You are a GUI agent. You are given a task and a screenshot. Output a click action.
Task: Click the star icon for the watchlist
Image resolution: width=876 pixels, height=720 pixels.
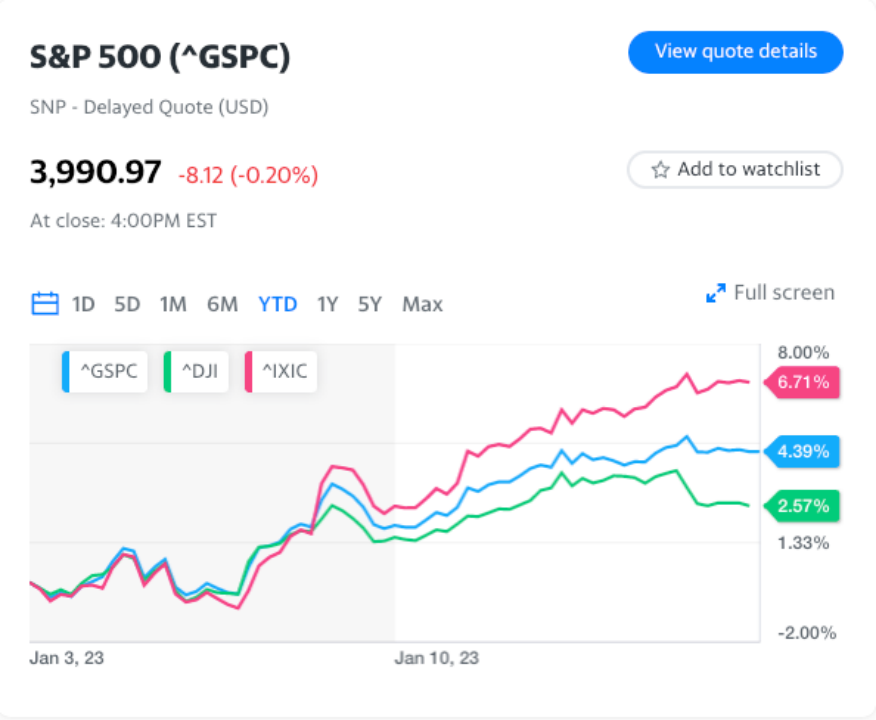(660, 170)
